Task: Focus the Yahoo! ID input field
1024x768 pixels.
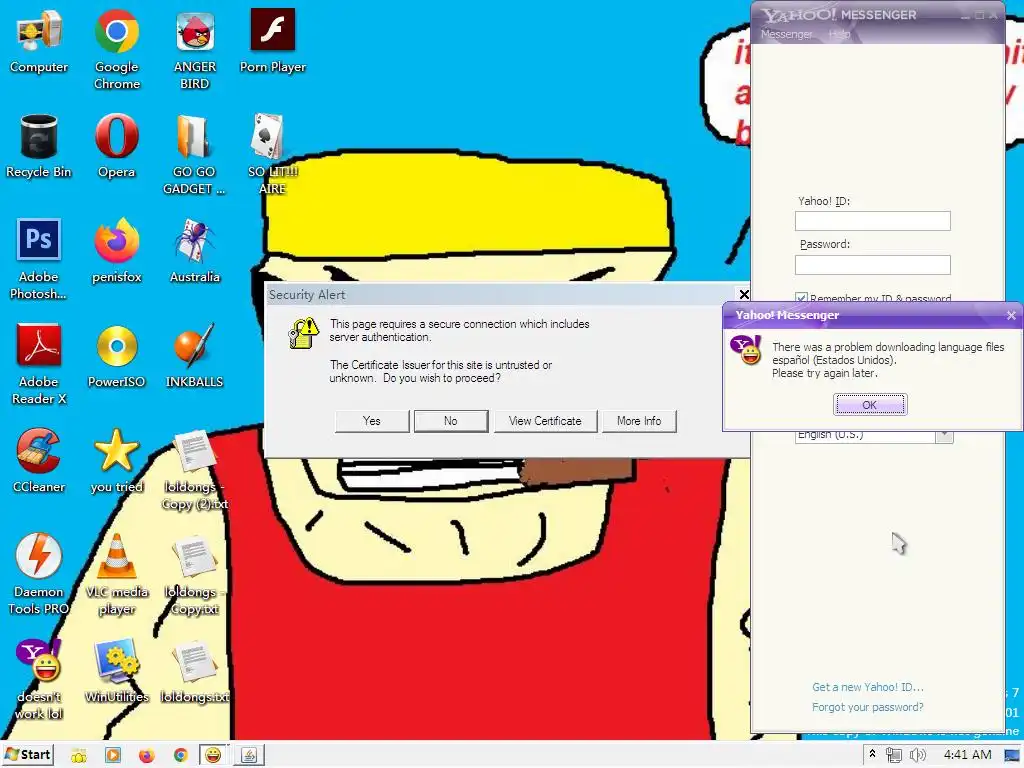Action: point(872,221)
